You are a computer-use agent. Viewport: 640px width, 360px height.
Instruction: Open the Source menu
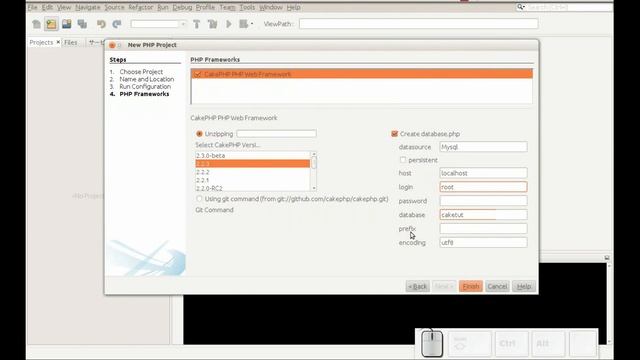tap(114, 7)
